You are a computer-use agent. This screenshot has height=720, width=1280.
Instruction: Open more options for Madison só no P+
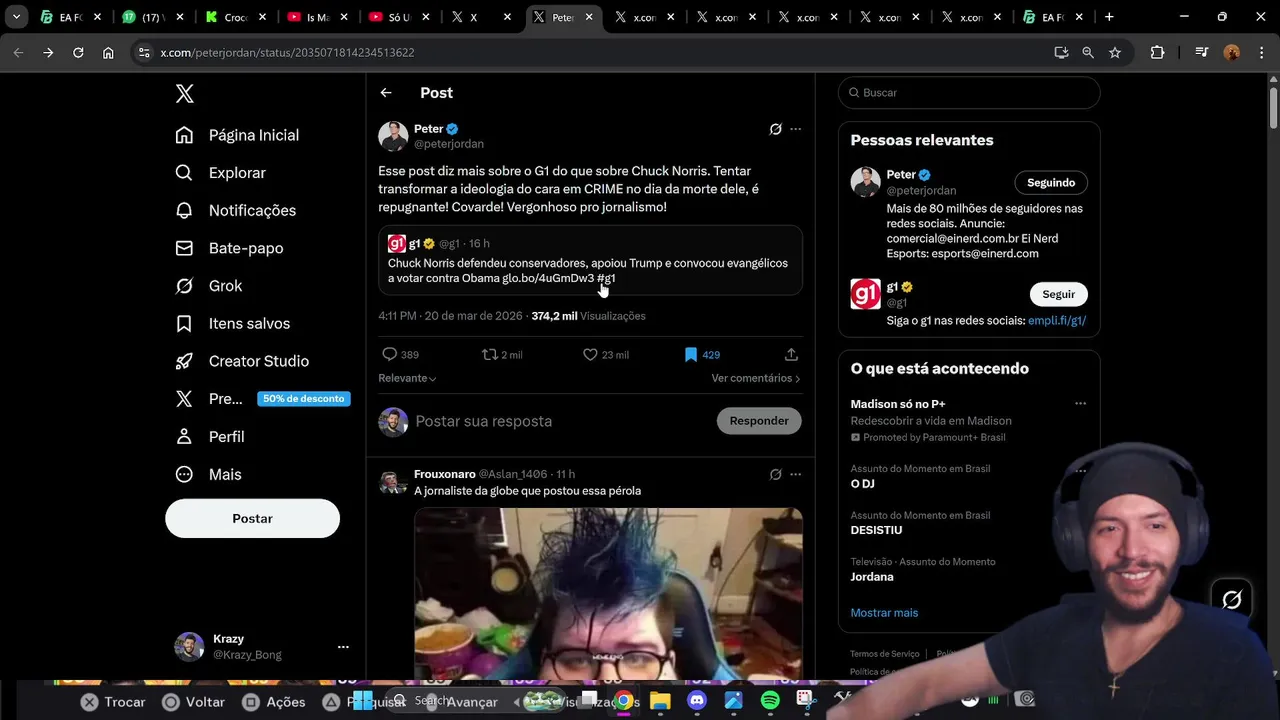click(1080, 404)
